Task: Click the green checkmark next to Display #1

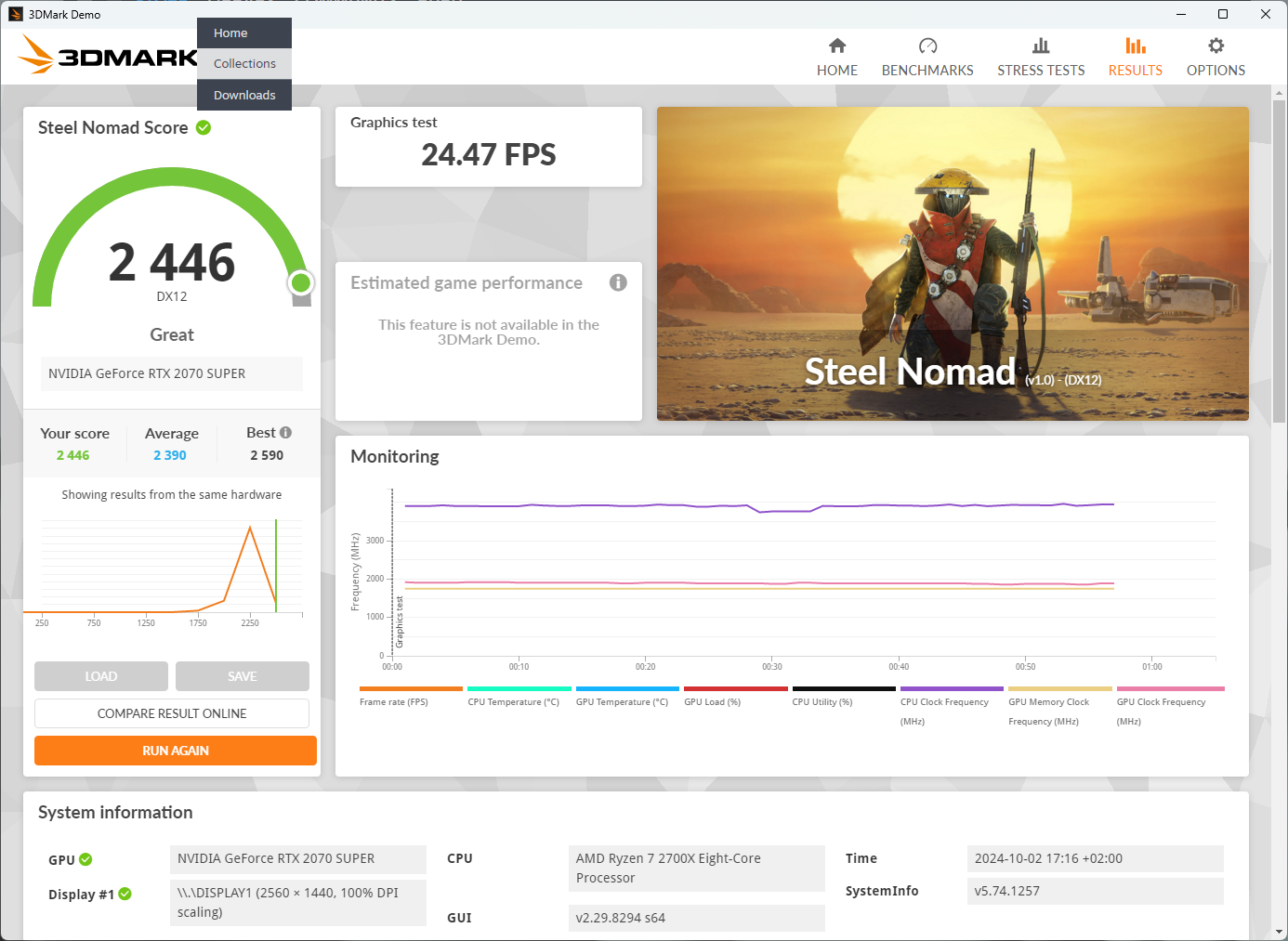Action: (125, 894)
